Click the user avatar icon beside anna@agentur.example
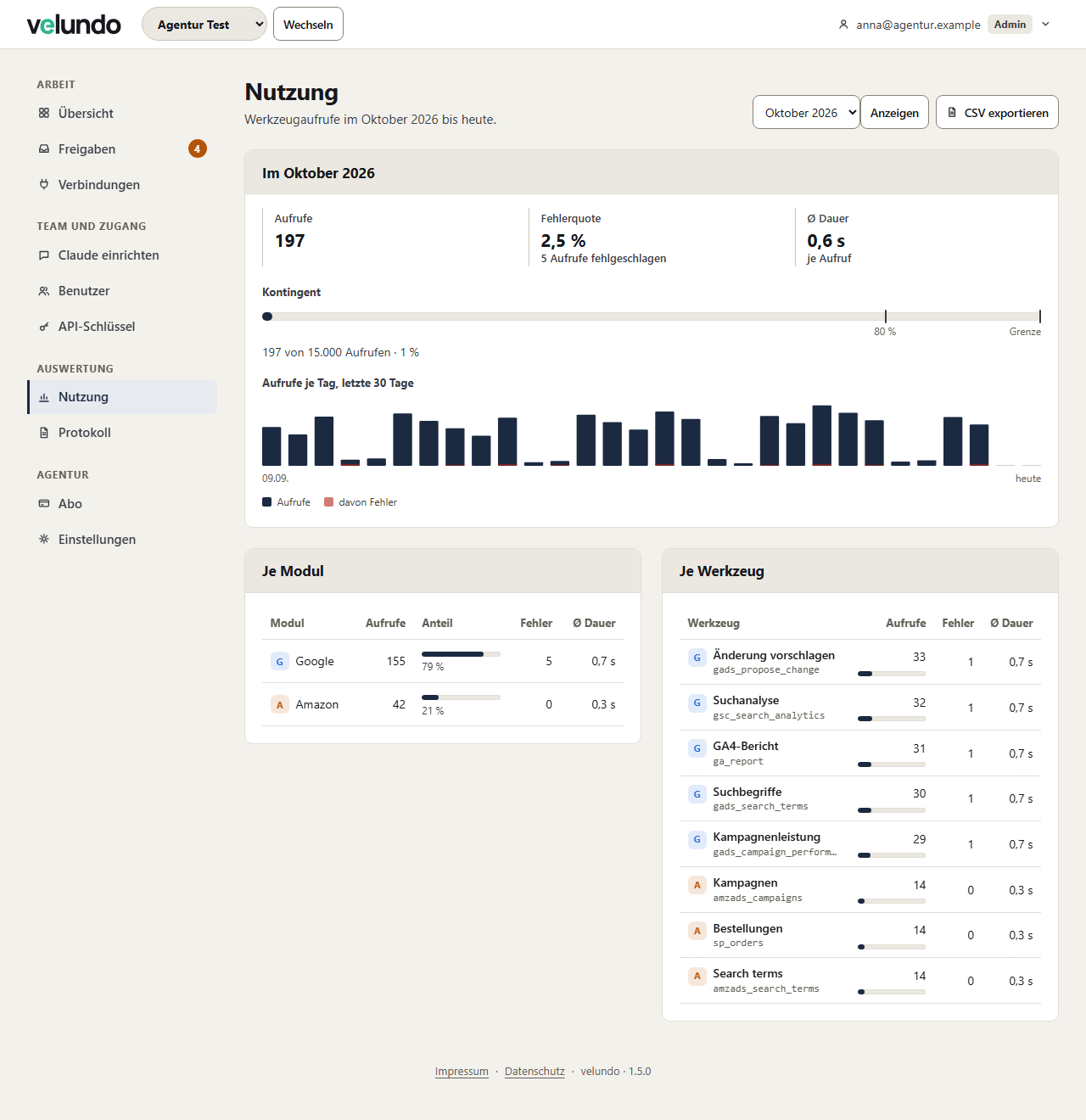Image resolution: width=1086 pixels, height=1120 pixels. click(843, 25)
